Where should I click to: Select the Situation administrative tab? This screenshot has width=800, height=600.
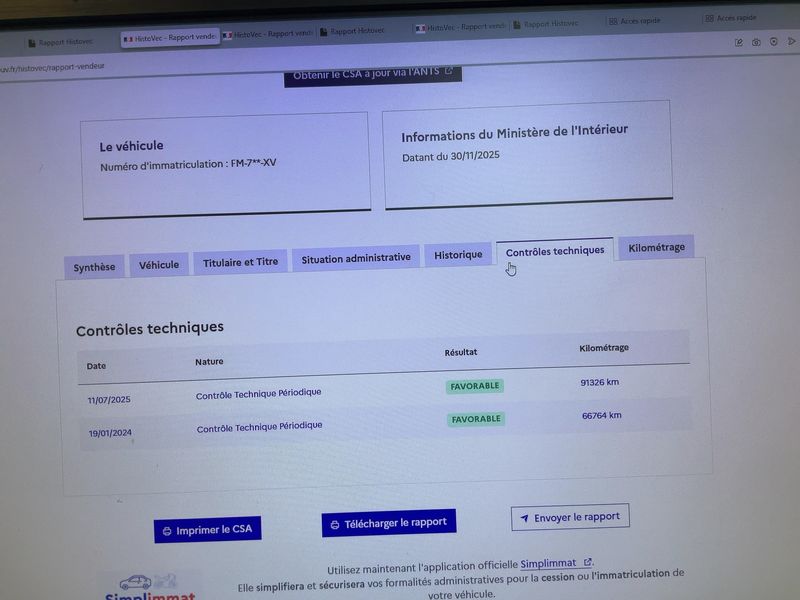click(x=356, y=258)
